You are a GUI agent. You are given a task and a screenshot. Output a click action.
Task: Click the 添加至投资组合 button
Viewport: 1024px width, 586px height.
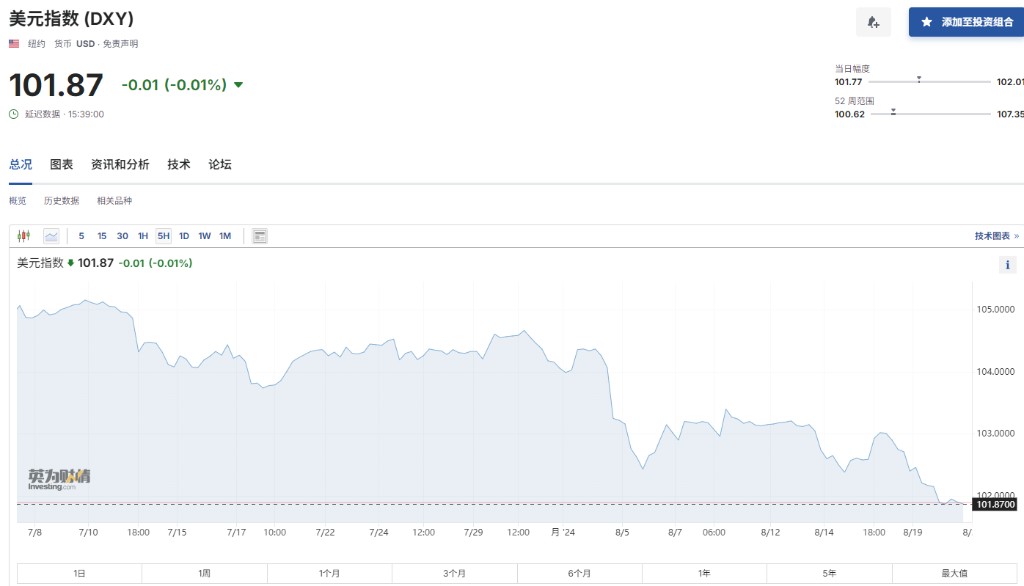(x=966, y=22)
